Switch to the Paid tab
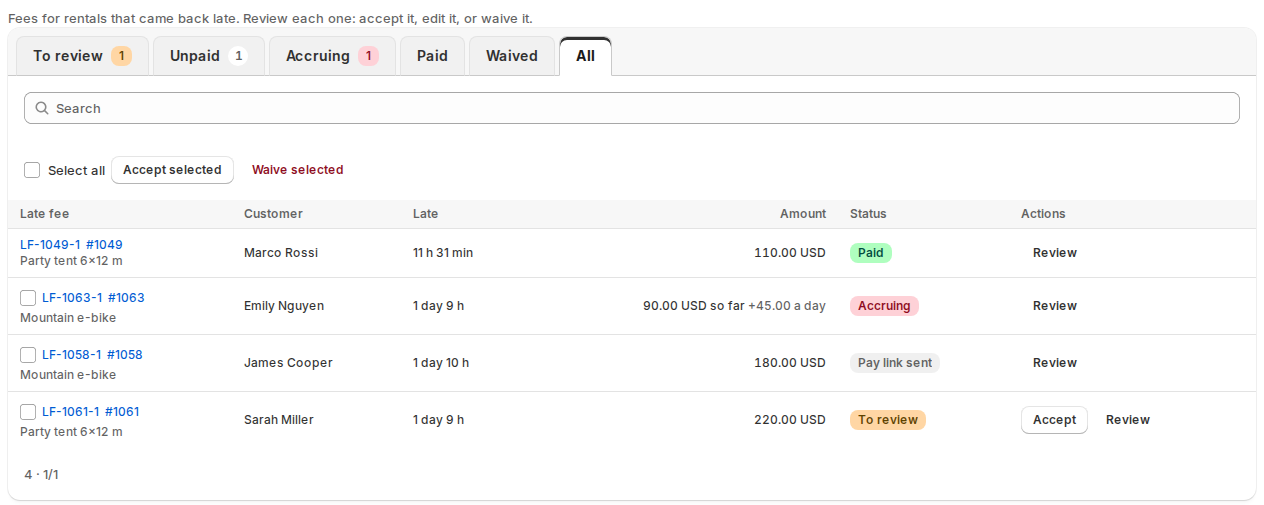The height and width of the screenshot is (505, 1264). [432, 56]
